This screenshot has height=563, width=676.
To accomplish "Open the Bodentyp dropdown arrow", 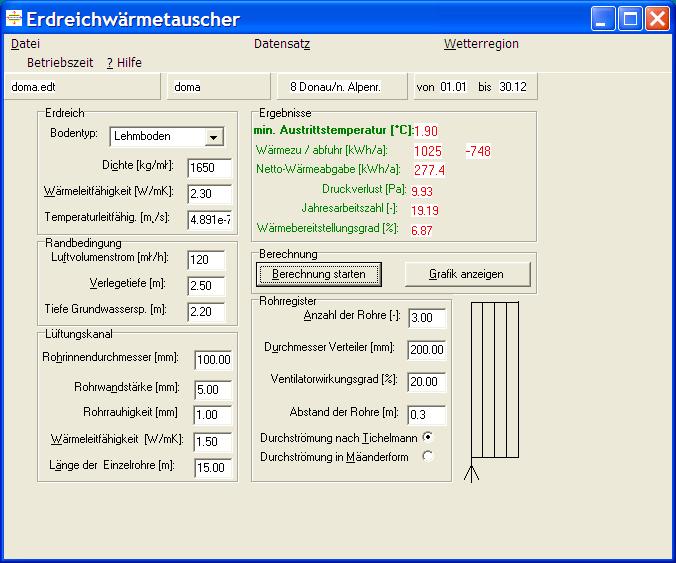I will (x=214, y=137).
